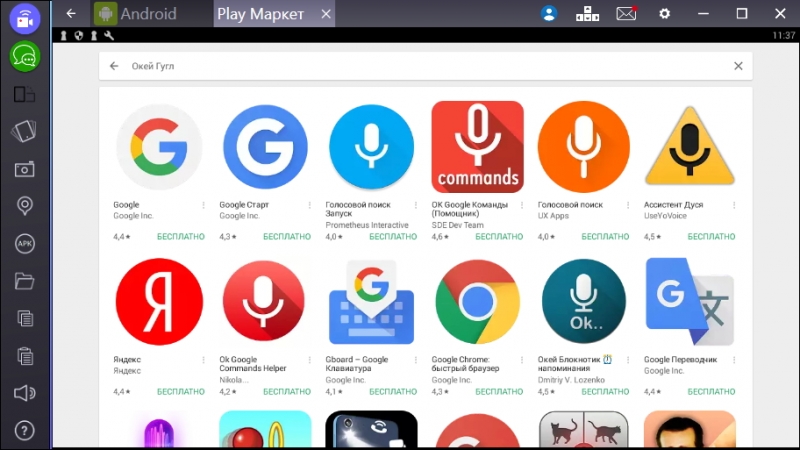Image resolution: width=800 pixels, height=450 pixels.
Task: Click БЕСПЛАТНО under Ассистент Дуся
Action: tap(711, 237)
